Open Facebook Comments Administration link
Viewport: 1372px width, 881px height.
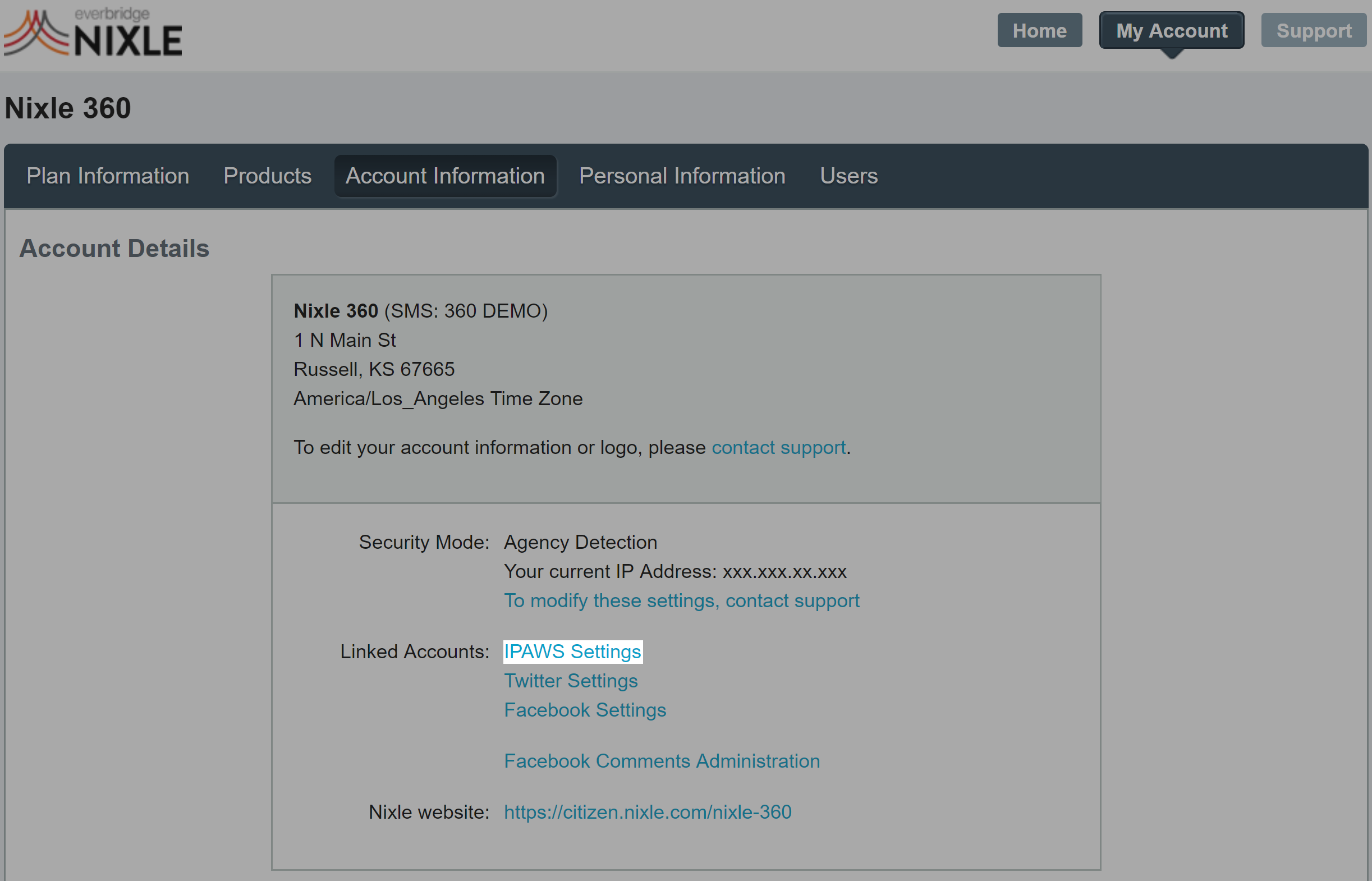[x=662, y=761]
